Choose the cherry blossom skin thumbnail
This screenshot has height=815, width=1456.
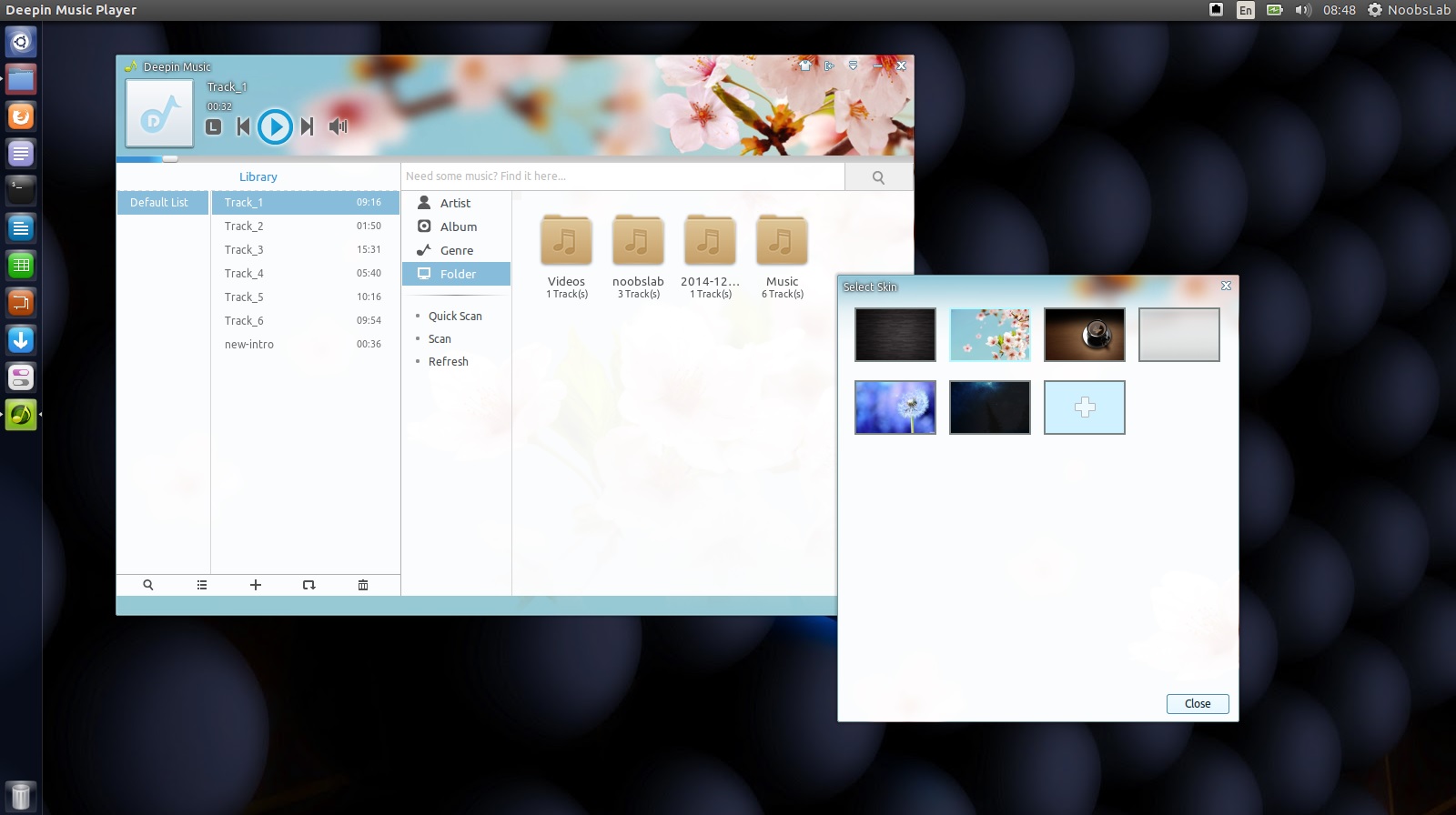(x=990, y=335)
